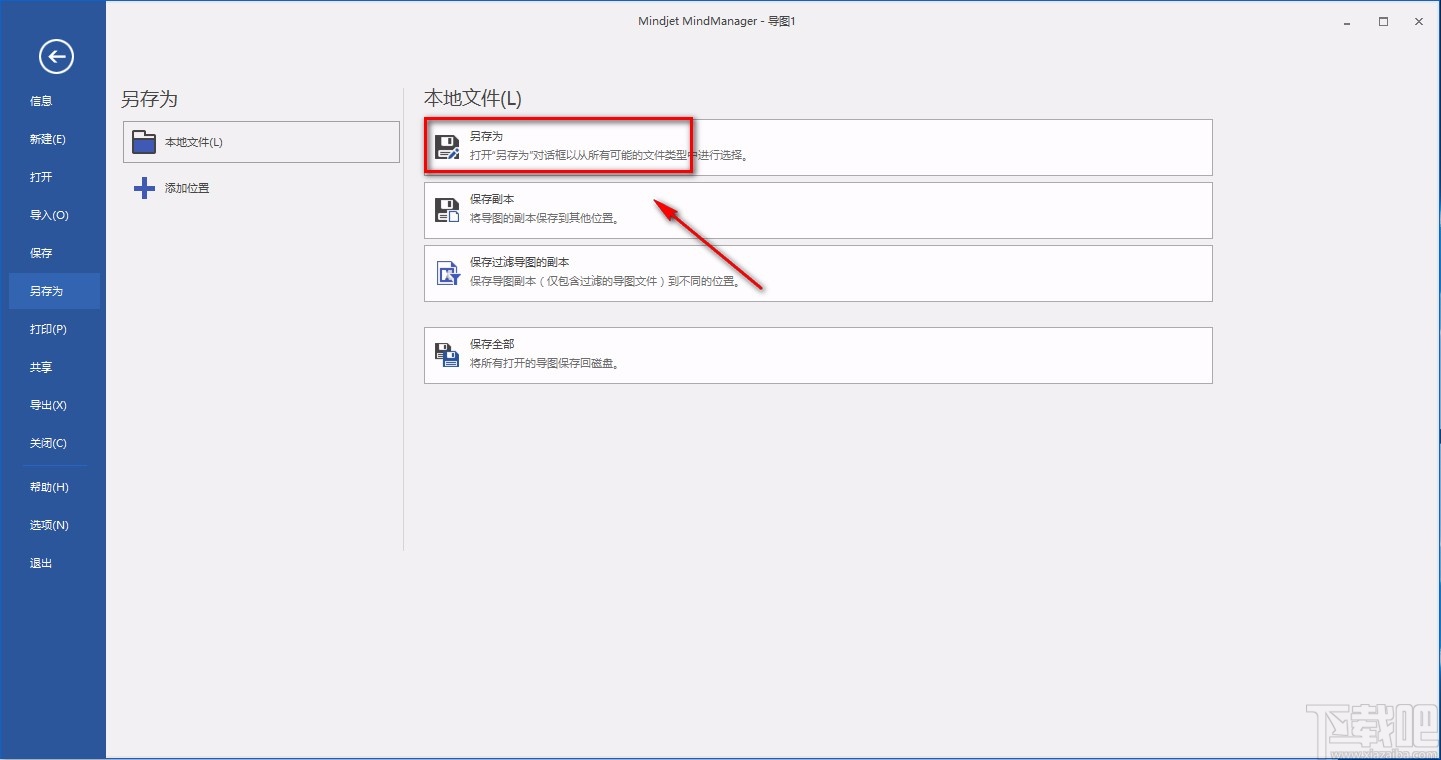Choose the 保存副本 option card

(818, 210)
